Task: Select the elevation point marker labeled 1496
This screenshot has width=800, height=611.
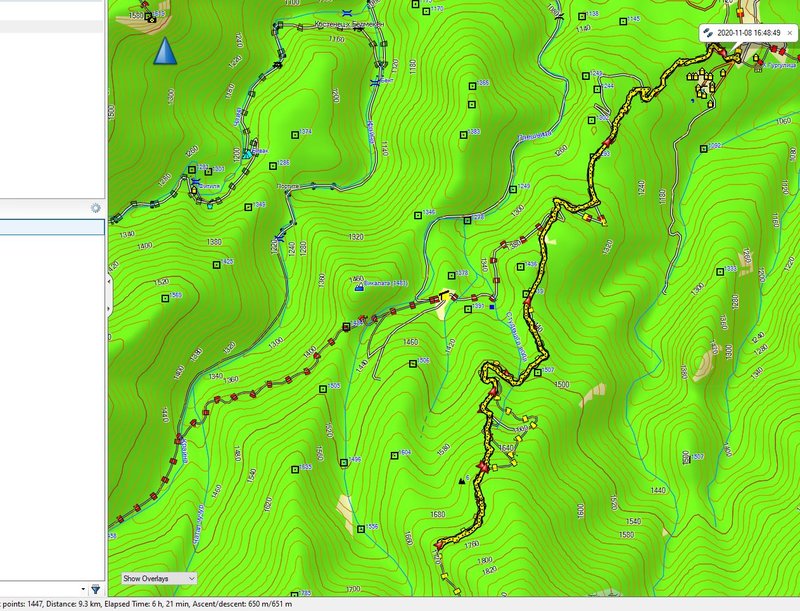Action: 344,462
